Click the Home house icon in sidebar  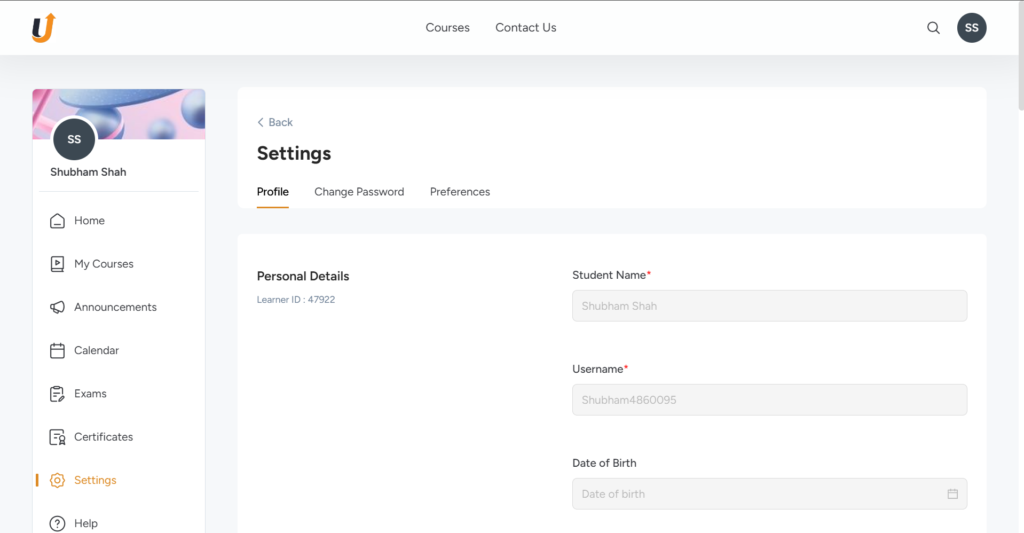pyautogui.click(x=57, y=221)
